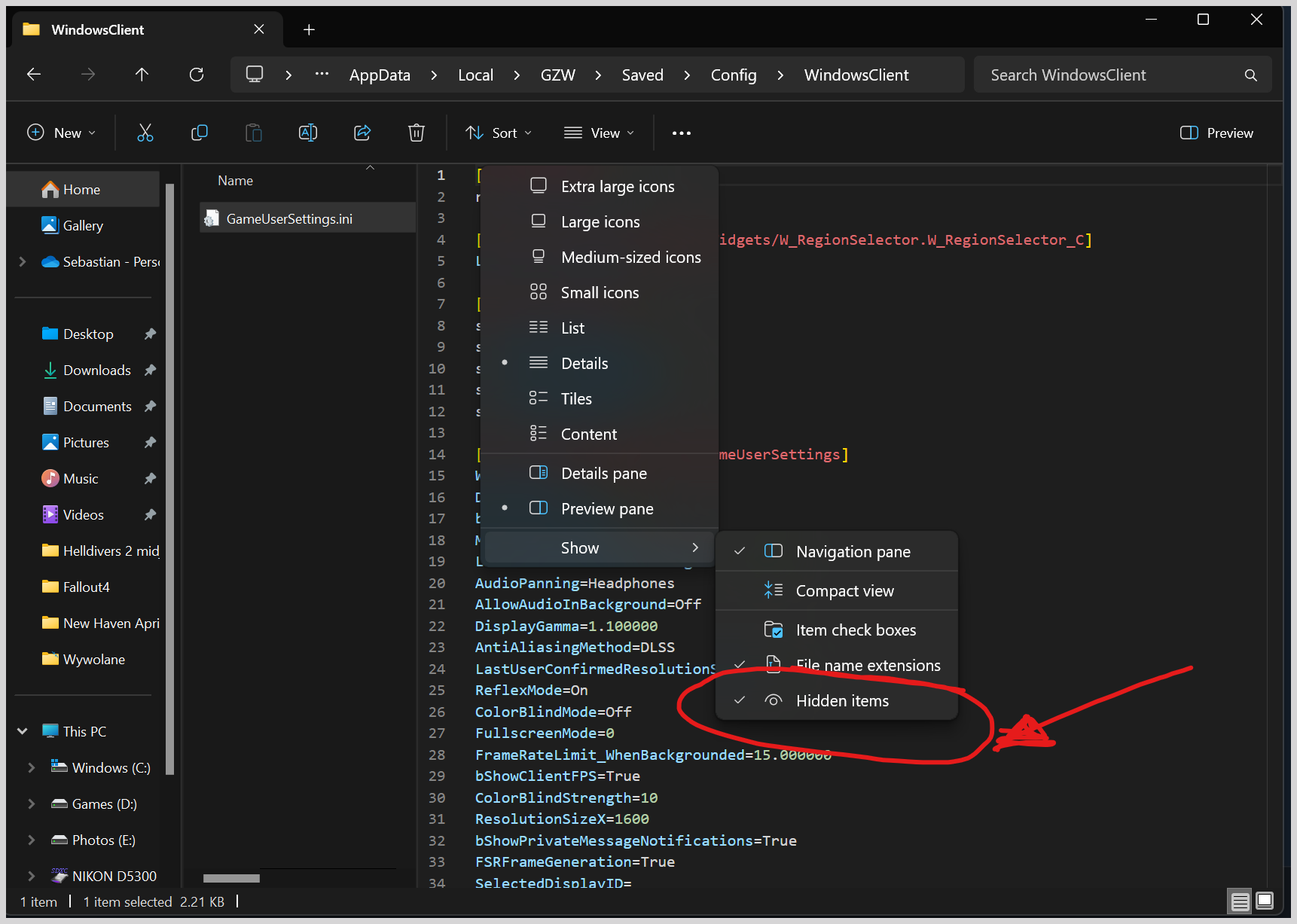Toggle File name extensions option
1297x924 pixels.
tap(868, 666)
